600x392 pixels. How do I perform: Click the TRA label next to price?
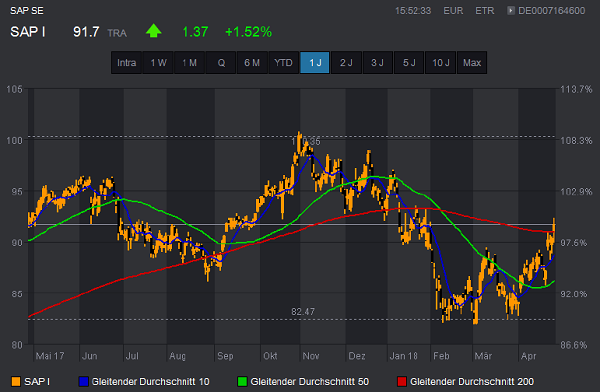pos(117,33)
